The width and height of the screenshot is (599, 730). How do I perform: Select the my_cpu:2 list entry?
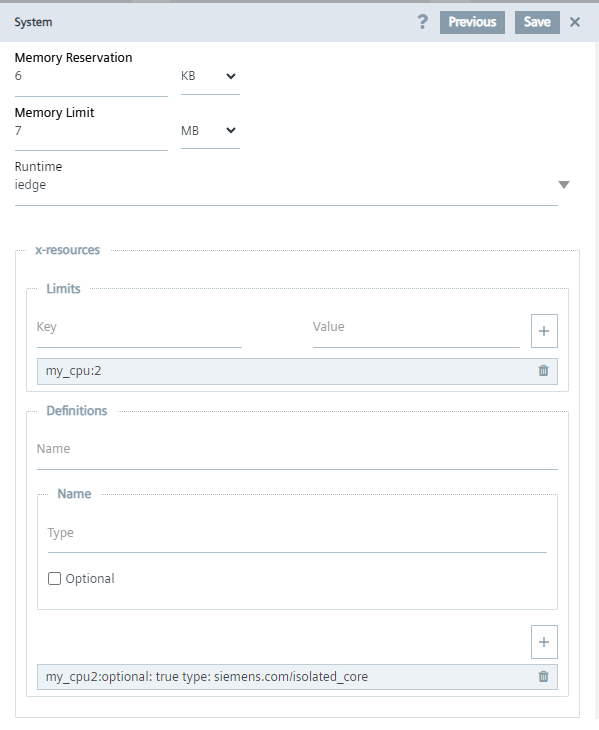[297, 371]
